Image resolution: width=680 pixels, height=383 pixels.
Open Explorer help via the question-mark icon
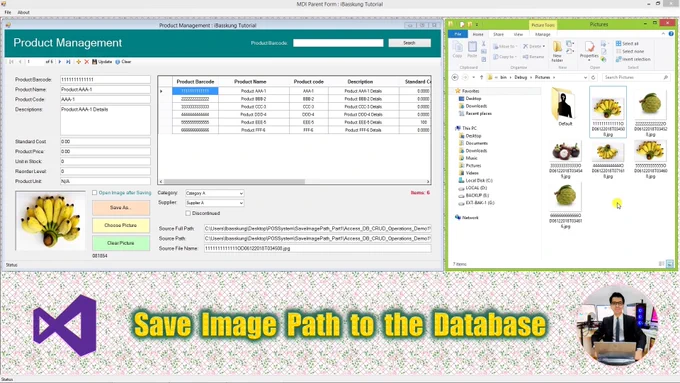671,34
